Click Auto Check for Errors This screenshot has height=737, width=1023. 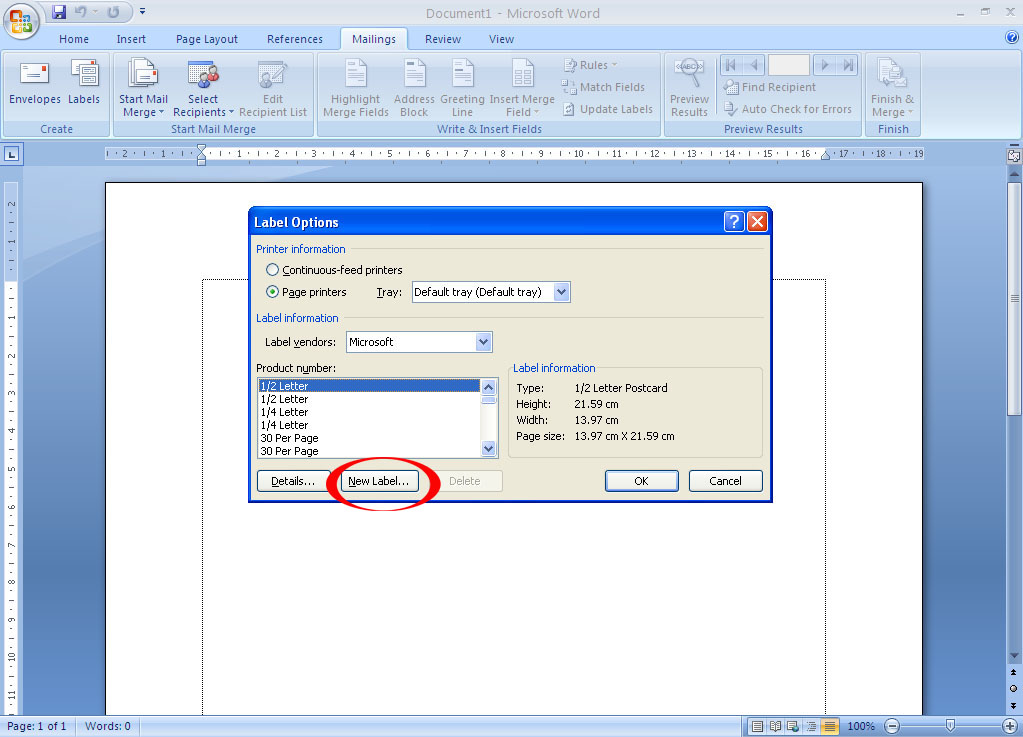[x=787, y=109]
